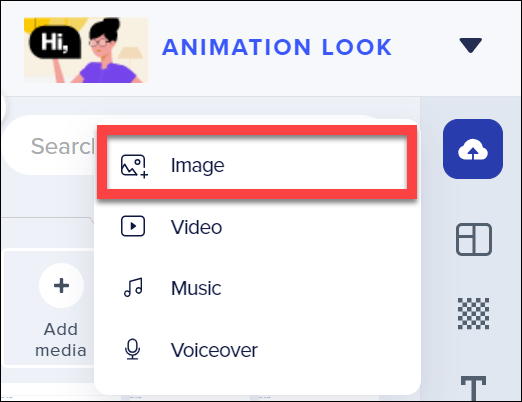Click the microphone voiceover icon
The height and width of the screenshot is (402, 522).
[132, 349]
